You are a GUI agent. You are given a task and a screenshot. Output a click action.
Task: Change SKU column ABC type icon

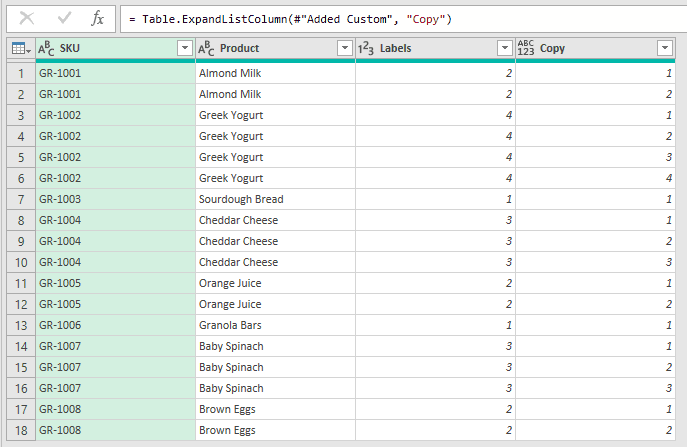click(x=46, y=48)
